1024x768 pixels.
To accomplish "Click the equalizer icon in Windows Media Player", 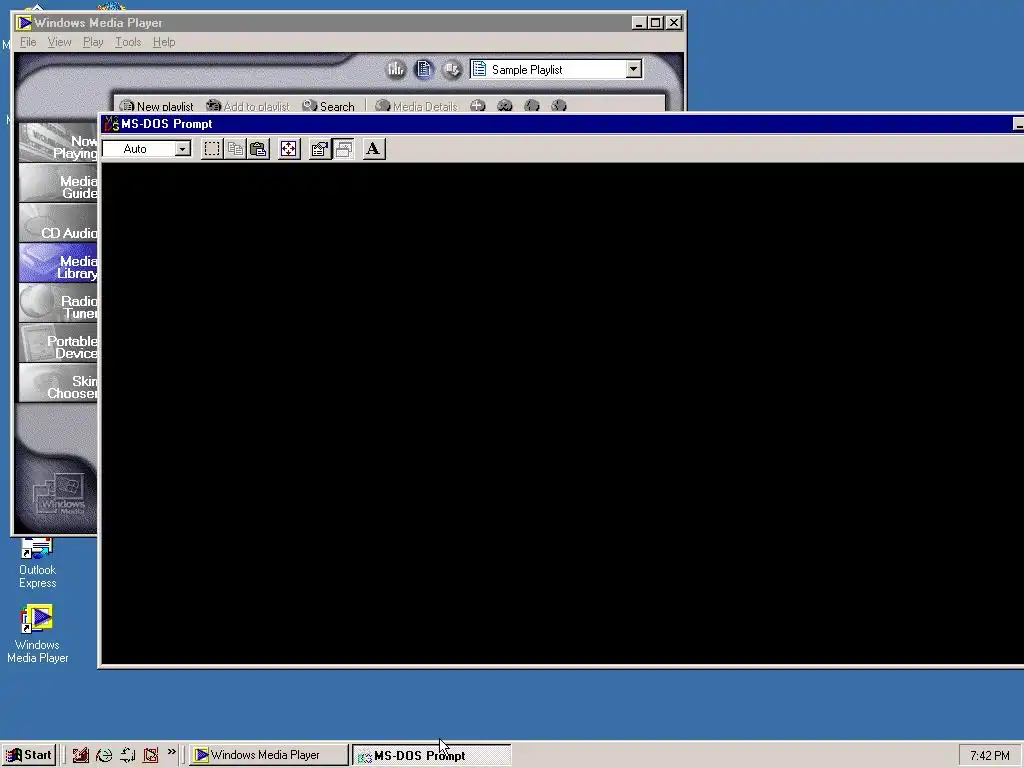I will (396, 69).
